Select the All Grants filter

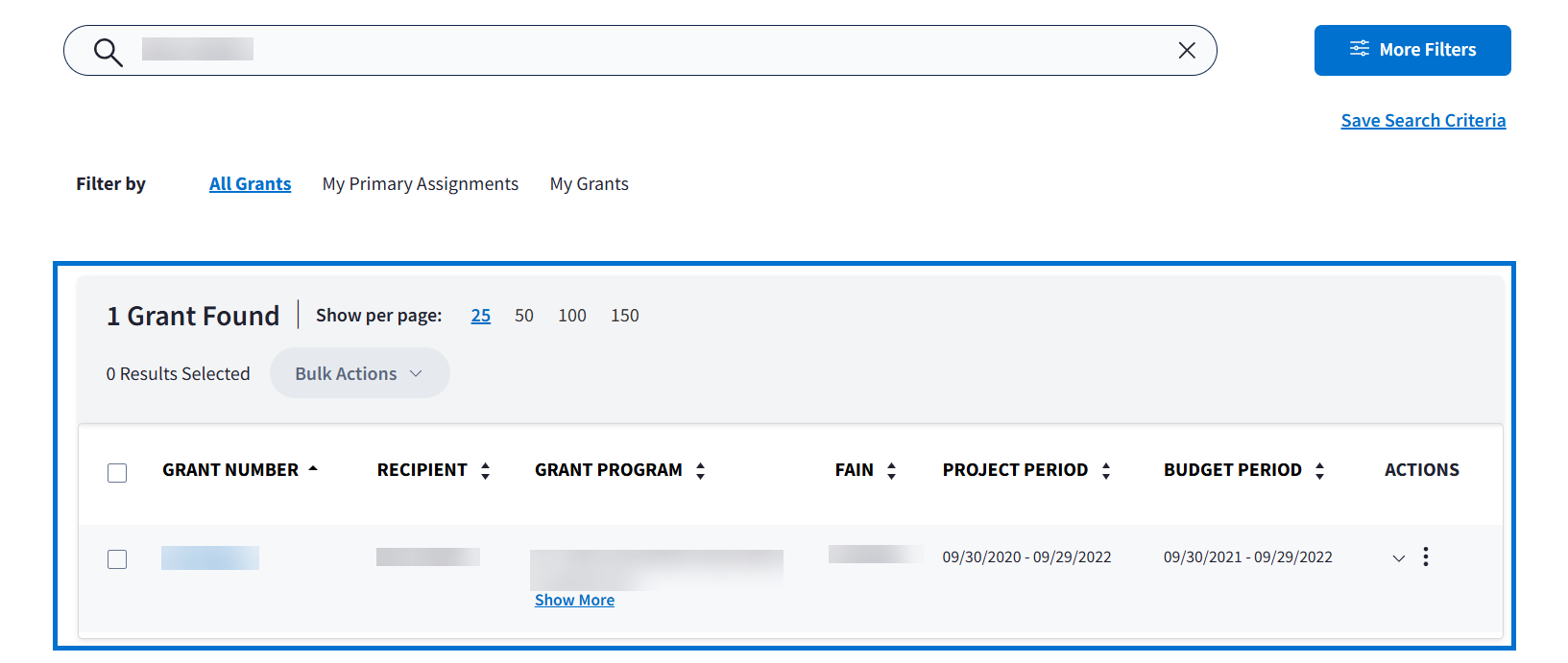point(250,184)
